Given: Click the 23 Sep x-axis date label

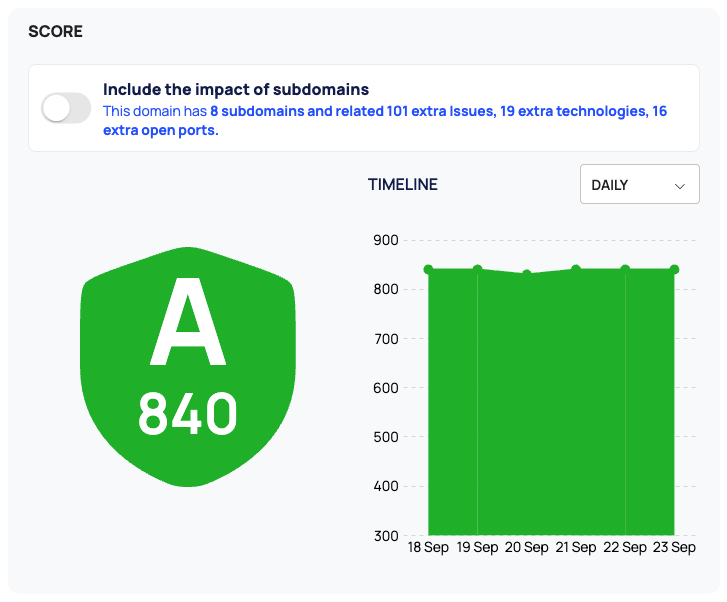Looking at the screenshot, I should [x=674, y=547].
